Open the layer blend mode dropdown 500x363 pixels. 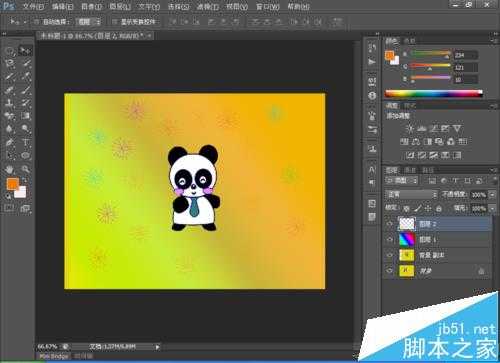point(411,194)
